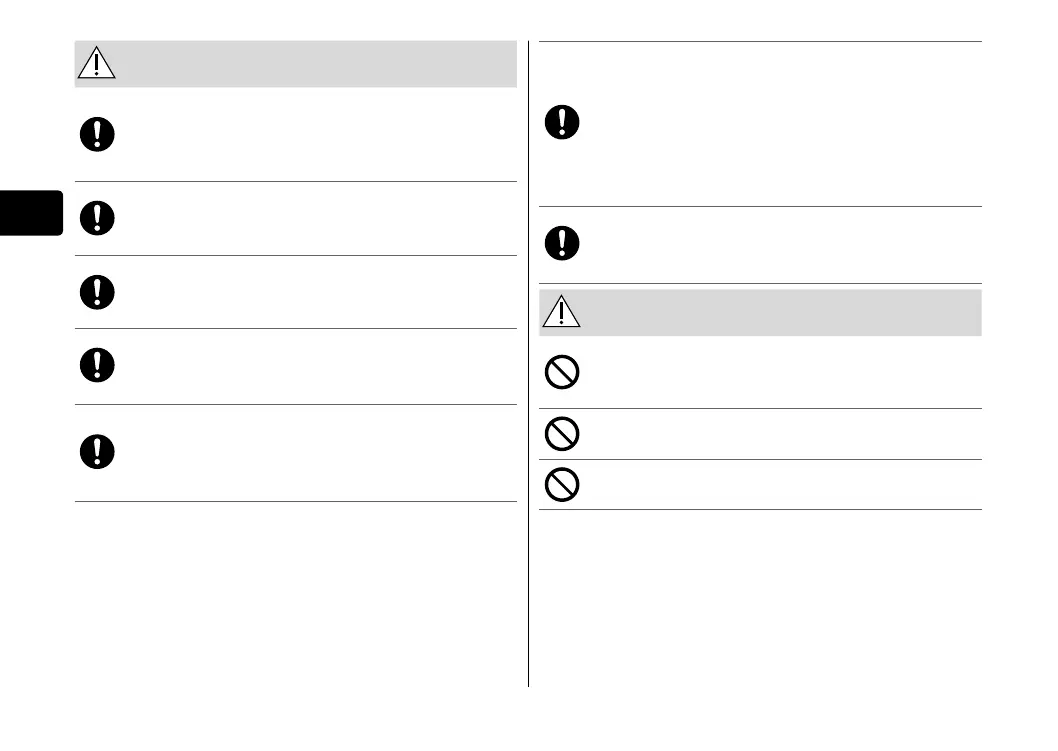Click the black side tab on the left edge
This screenshot has height=751, width=1058.
click(31, 212)
